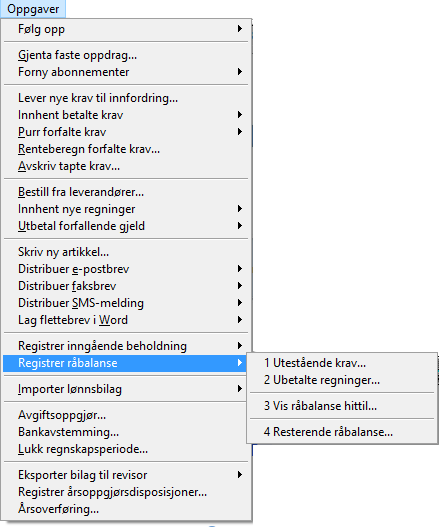The width and height of the screenshot is (440, 527).
Task: Select Bankavstemming menu entry
Action: 126,432
